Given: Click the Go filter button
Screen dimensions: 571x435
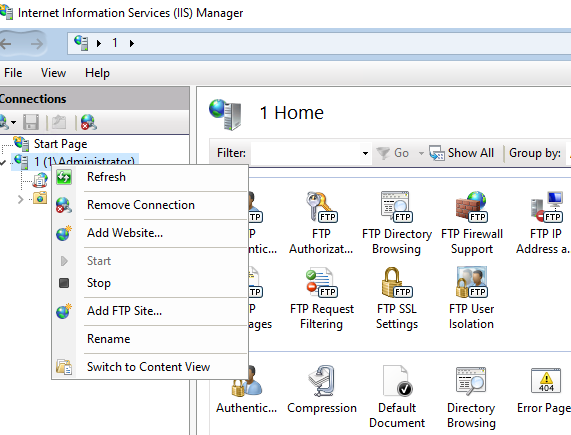Looking at the screenshot, I should pos(393,153).
